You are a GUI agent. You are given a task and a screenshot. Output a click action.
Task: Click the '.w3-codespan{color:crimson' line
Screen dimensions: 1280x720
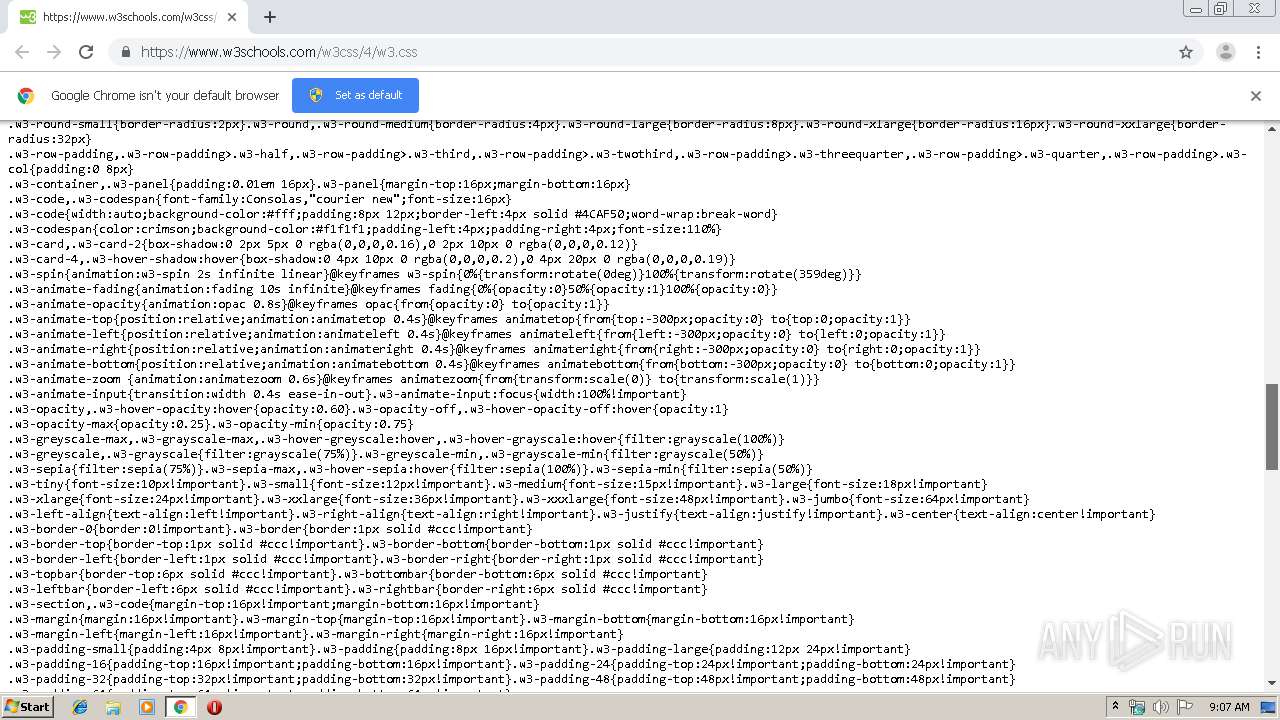pos(364,229)
